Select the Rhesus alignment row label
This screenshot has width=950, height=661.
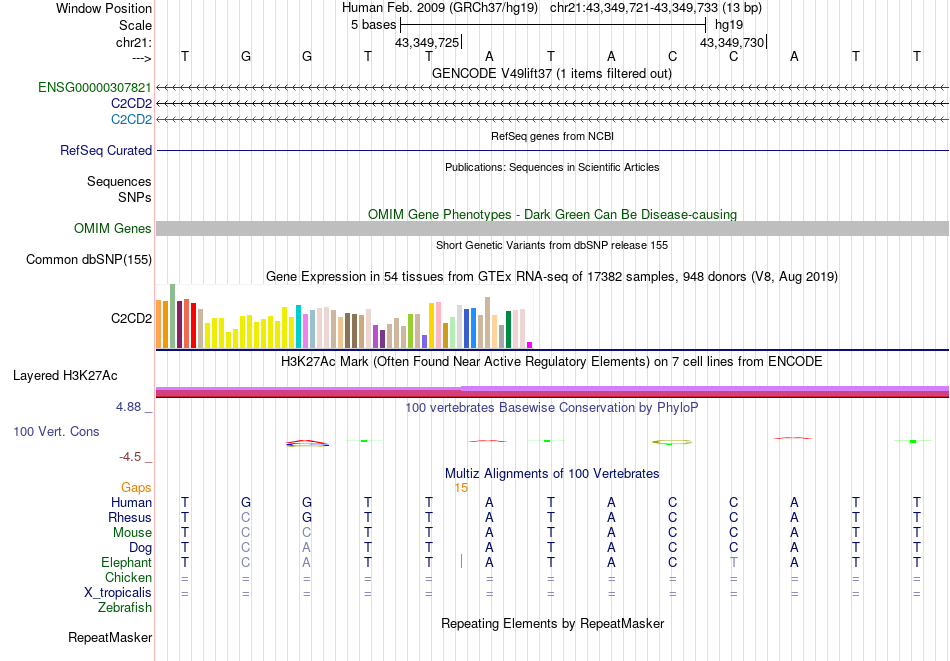[130, 518]
